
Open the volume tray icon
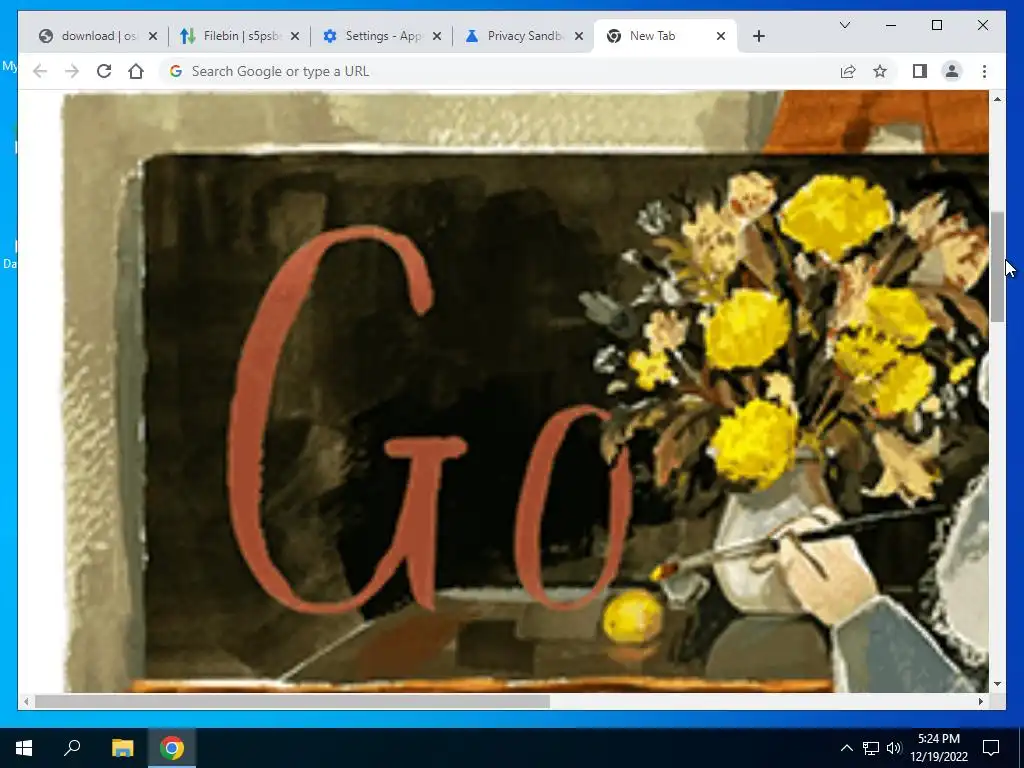tap(894, 748)
